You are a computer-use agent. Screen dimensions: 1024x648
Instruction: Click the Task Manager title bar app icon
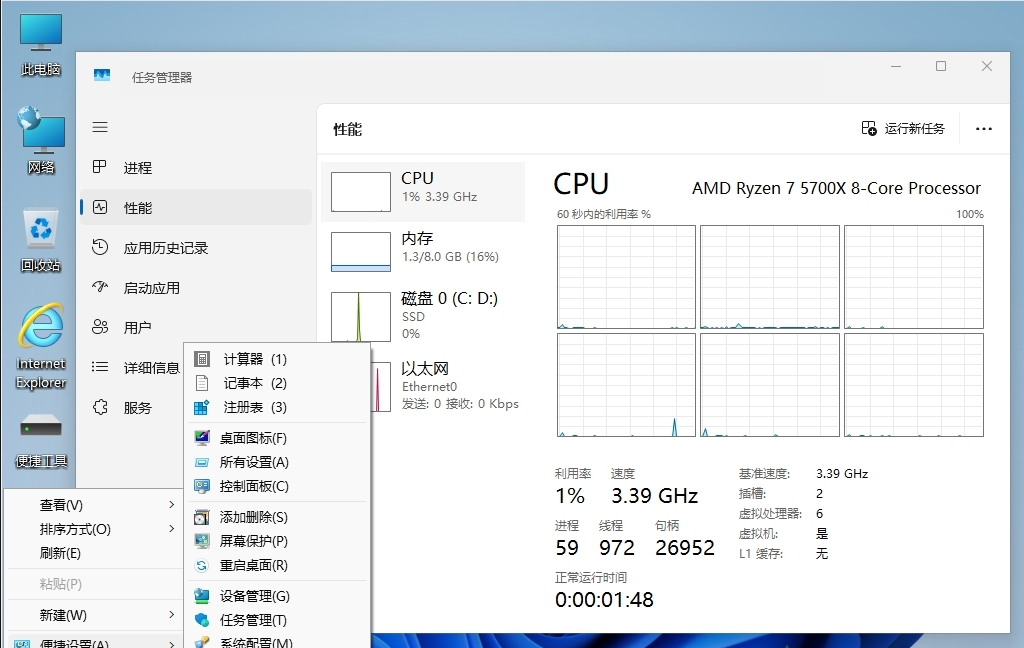[x=102, y=76]
